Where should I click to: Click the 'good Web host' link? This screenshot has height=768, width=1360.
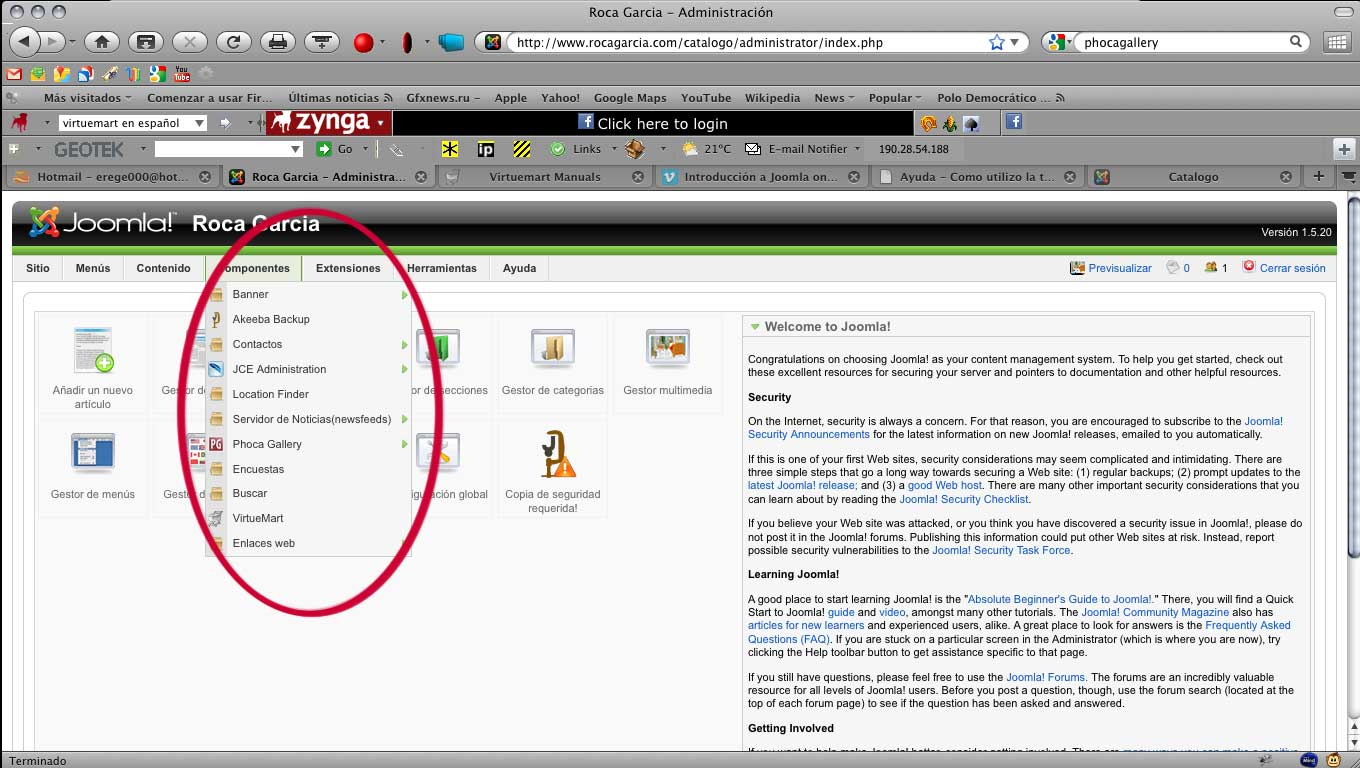tap(945, 485)
